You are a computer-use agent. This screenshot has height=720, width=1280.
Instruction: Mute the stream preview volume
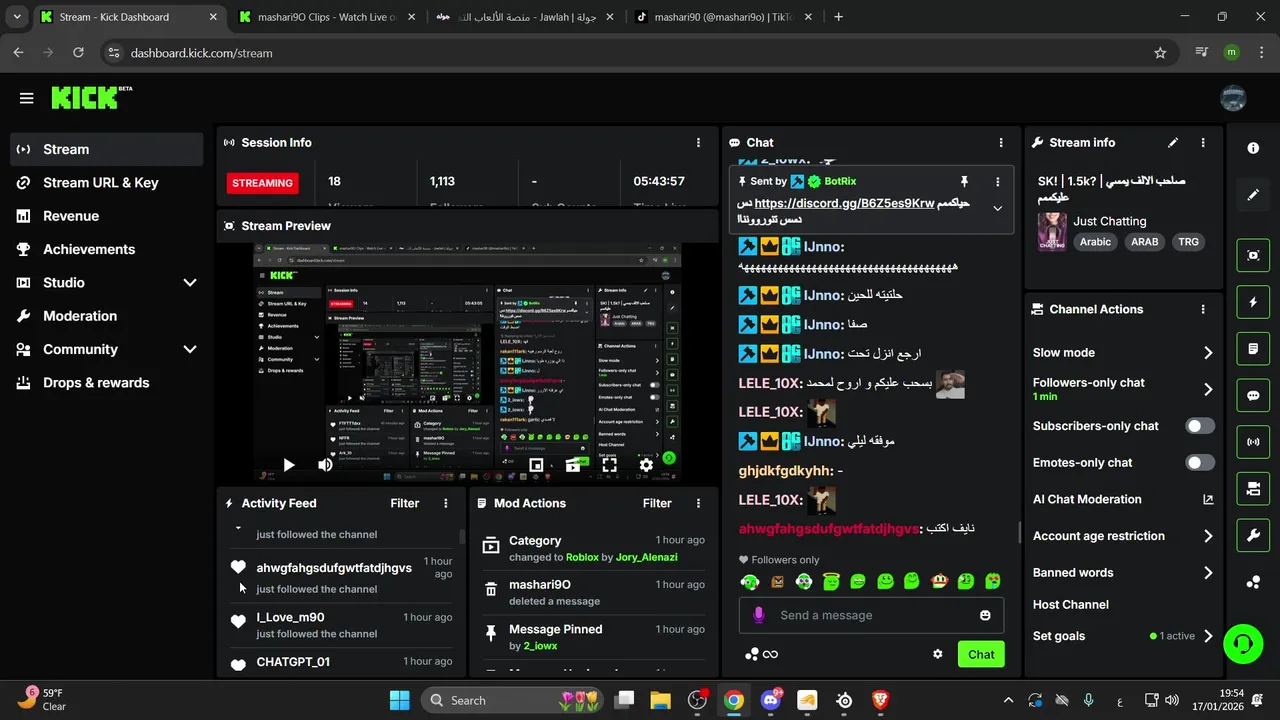[x=325, y=465]
